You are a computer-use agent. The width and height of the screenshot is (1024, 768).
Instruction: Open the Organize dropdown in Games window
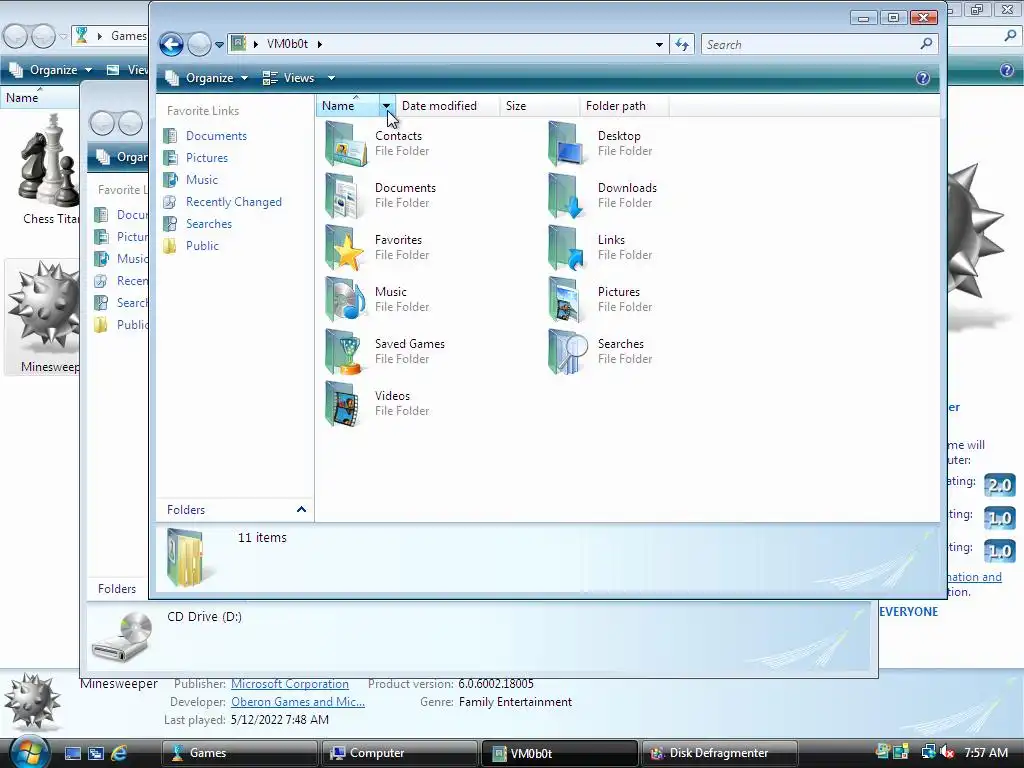[x=51, y=70]
